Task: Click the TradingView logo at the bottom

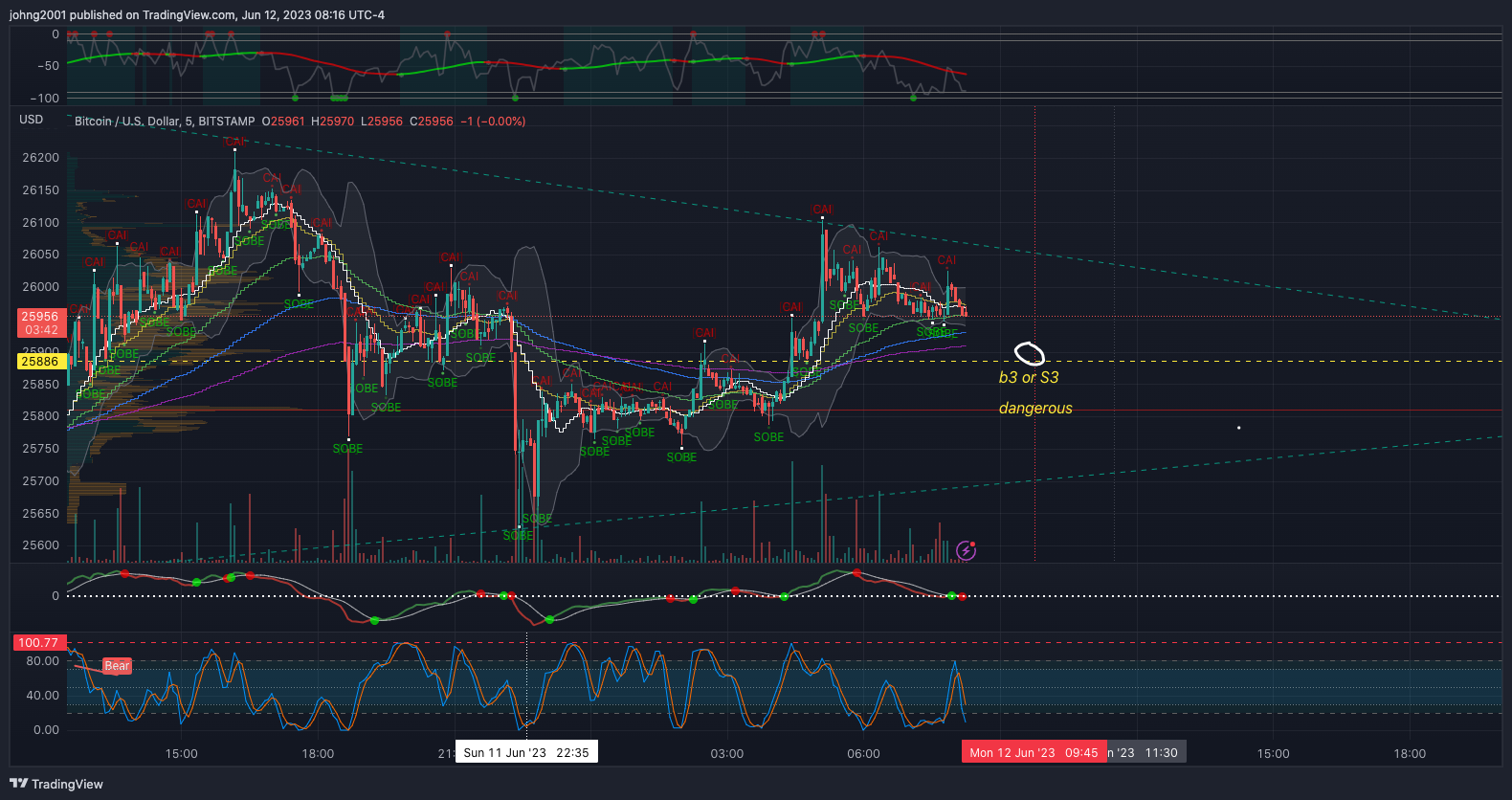Action: coord(56,784)
